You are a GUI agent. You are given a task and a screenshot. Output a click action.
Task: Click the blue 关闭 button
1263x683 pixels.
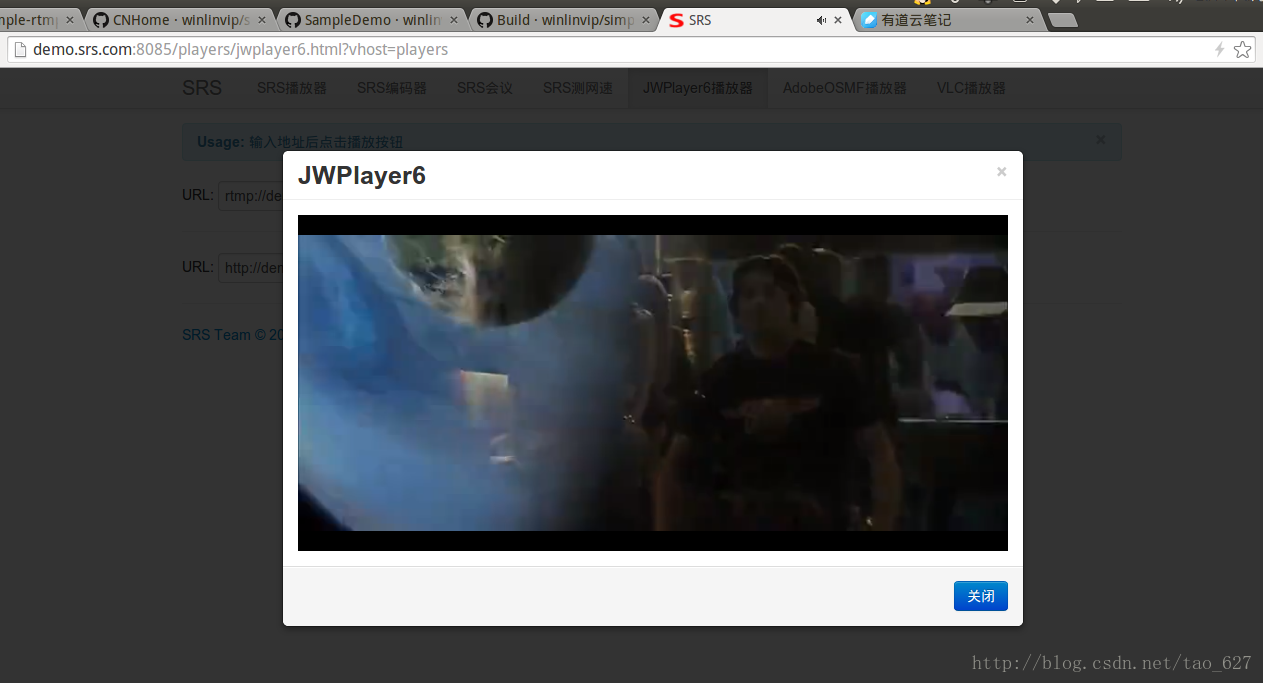tap(980, 596)
